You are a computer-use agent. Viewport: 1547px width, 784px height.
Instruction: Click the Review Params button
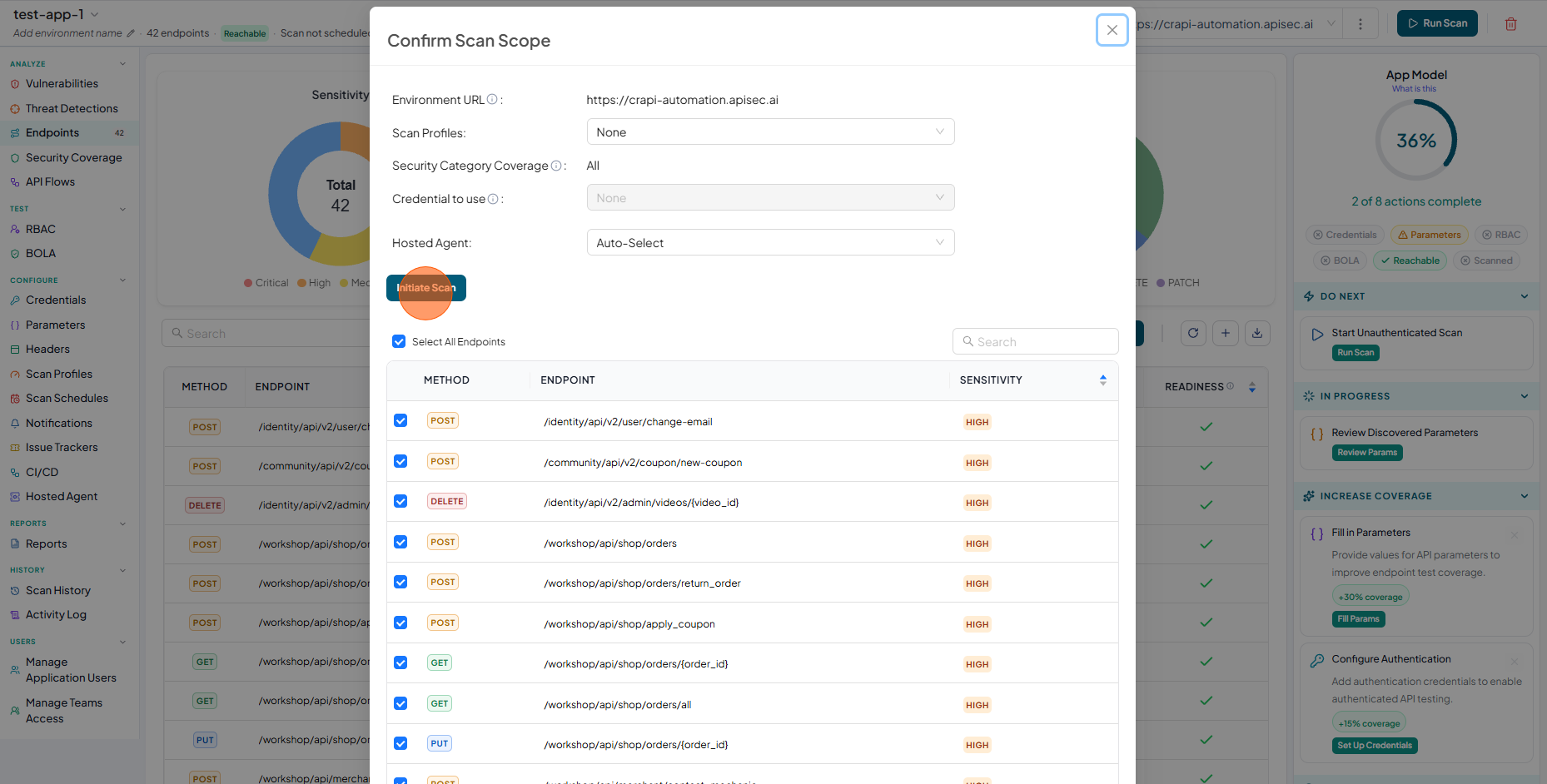(x=1367, y=453)
